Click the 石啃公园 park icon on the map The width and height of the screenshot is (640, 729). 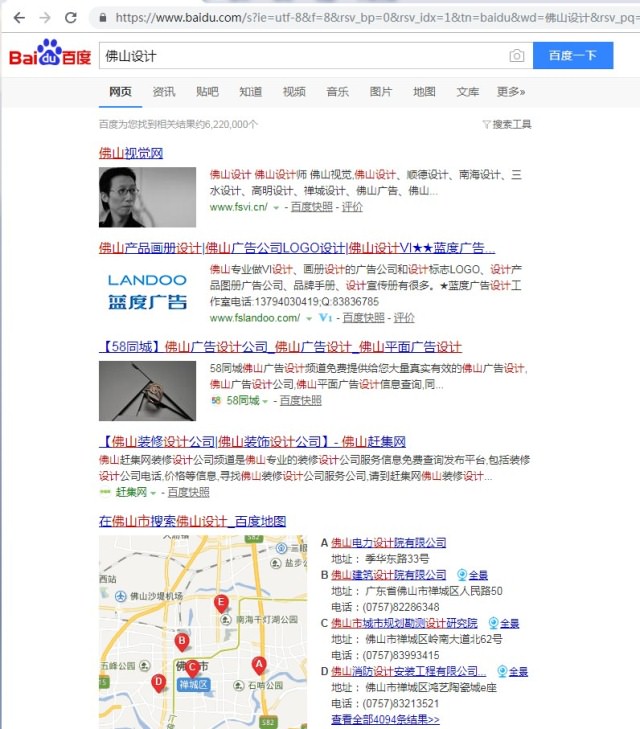[x=239, y=685]
